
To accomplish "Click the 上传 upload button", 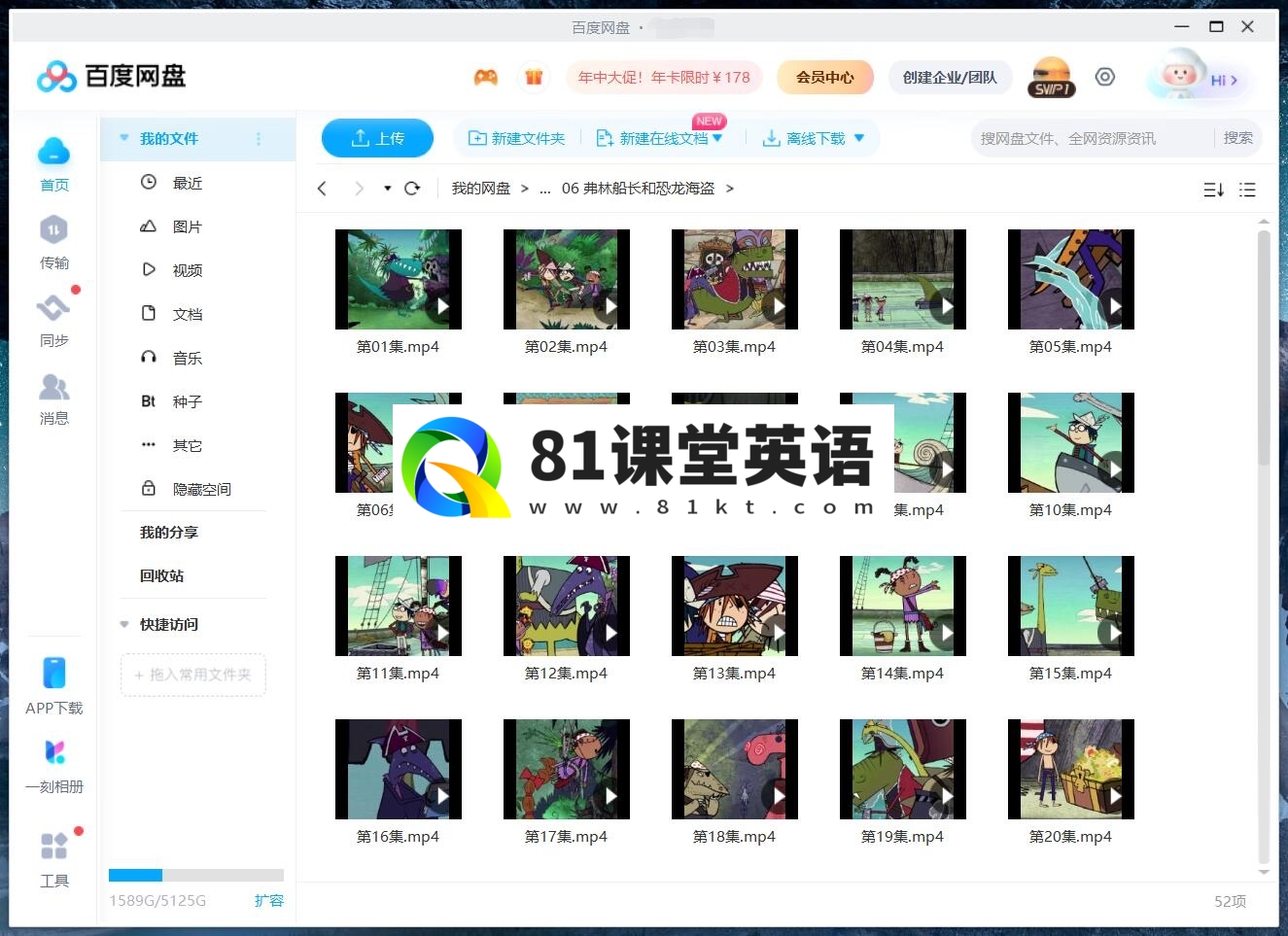I will pos(377,138).
